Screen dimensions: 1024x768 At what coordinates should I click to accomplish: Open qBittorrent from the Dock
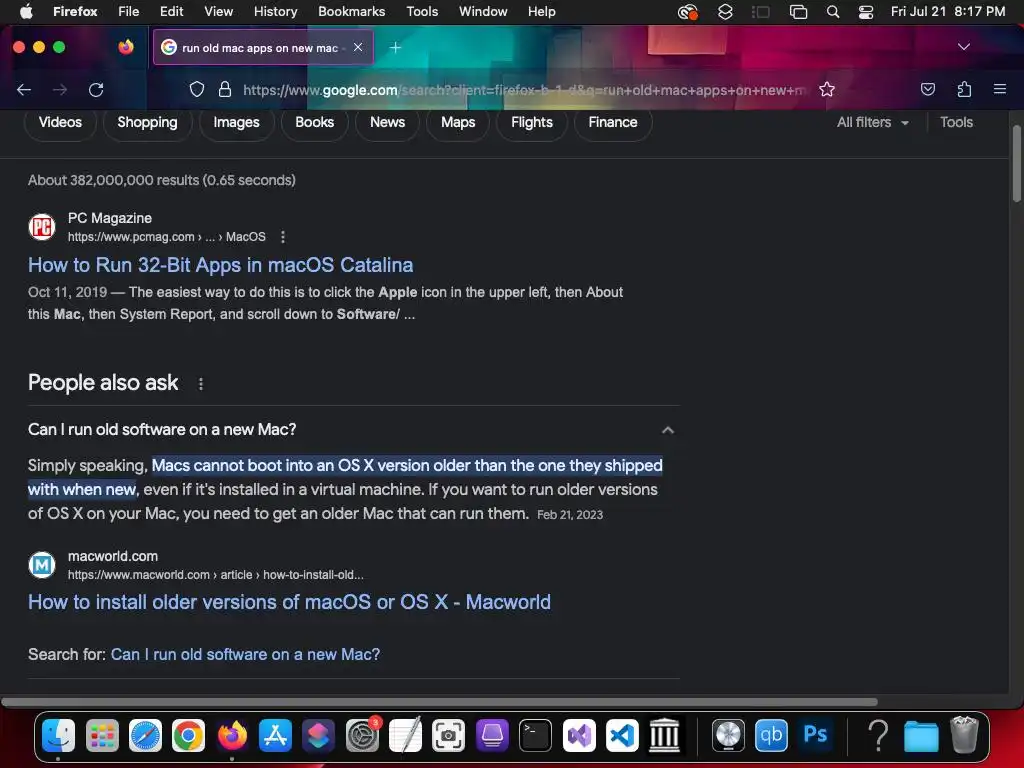(771, 735)
